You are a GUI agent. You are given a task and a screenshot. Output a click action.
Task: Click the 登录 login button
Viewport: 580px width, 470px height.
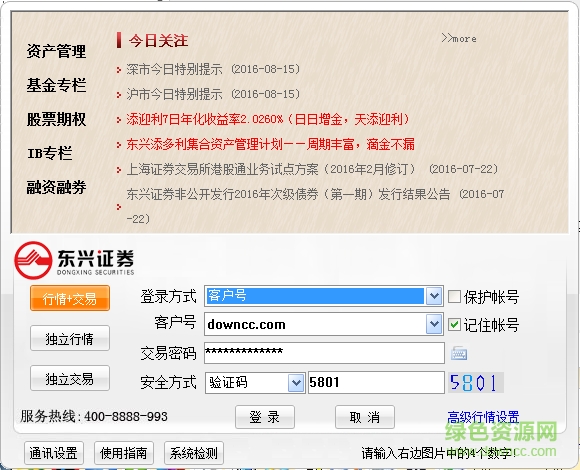click(x=265, y=417)
